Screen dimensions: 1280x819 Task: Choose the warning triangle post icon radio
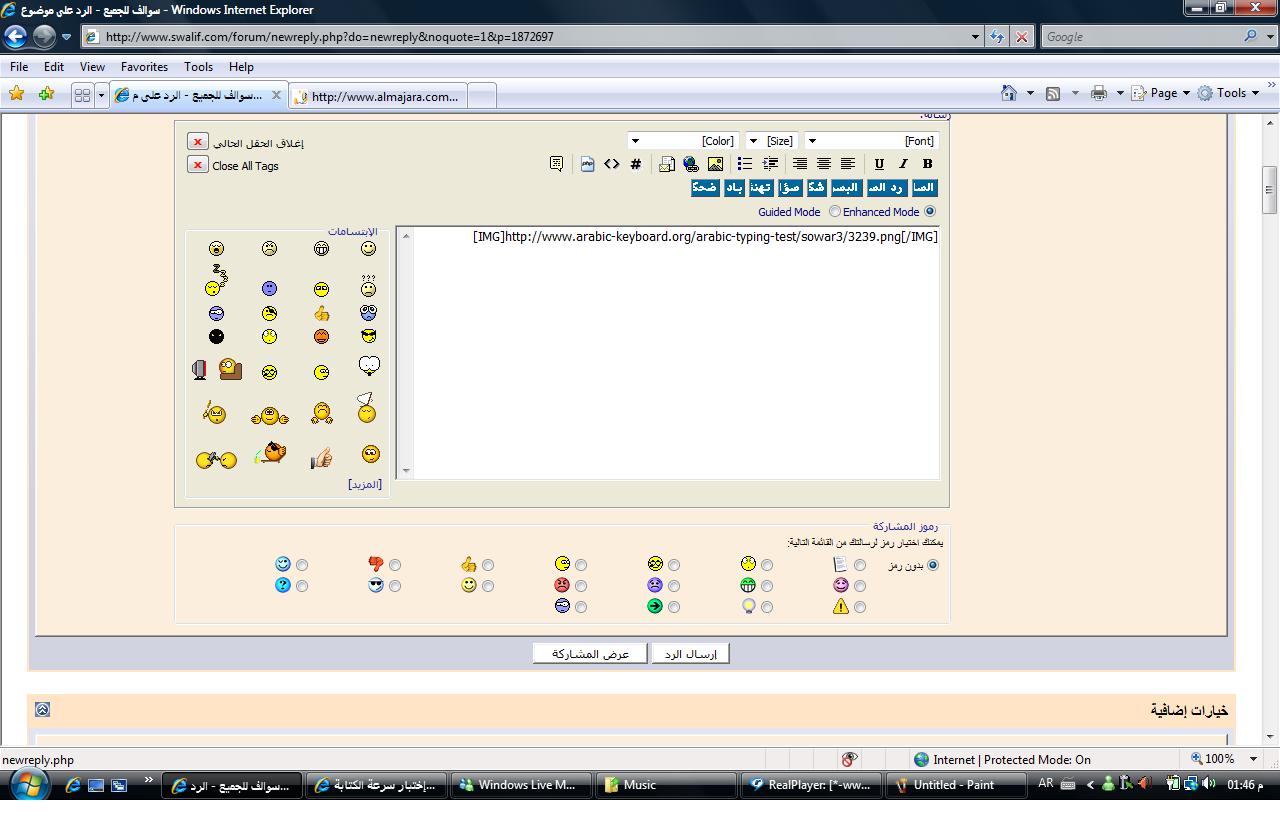click(x=860, y=607)
